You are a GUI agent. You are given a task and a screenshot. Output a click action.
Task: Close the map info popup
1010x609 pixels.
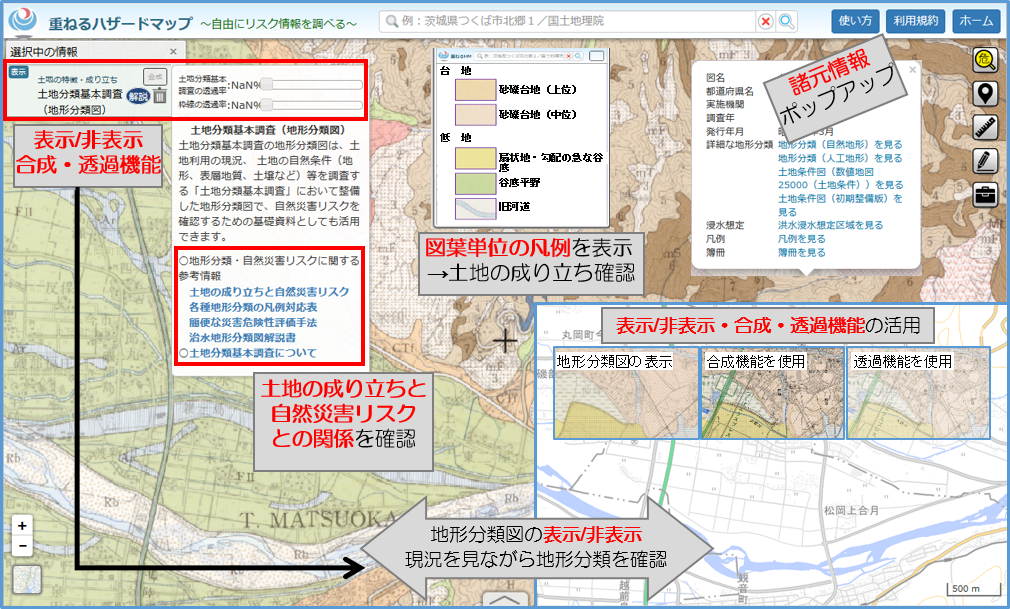click(912, 70)
